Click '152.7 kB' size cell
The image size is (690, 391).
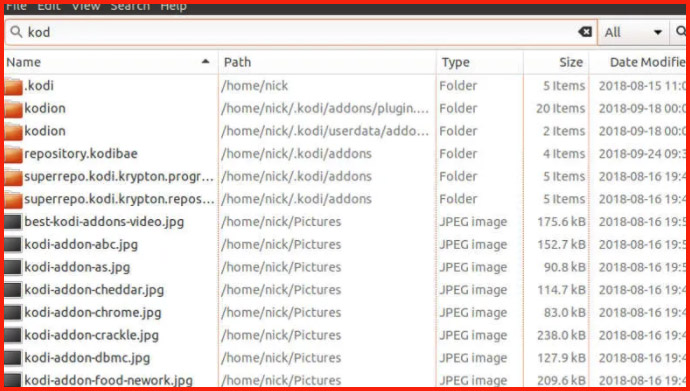562,245
